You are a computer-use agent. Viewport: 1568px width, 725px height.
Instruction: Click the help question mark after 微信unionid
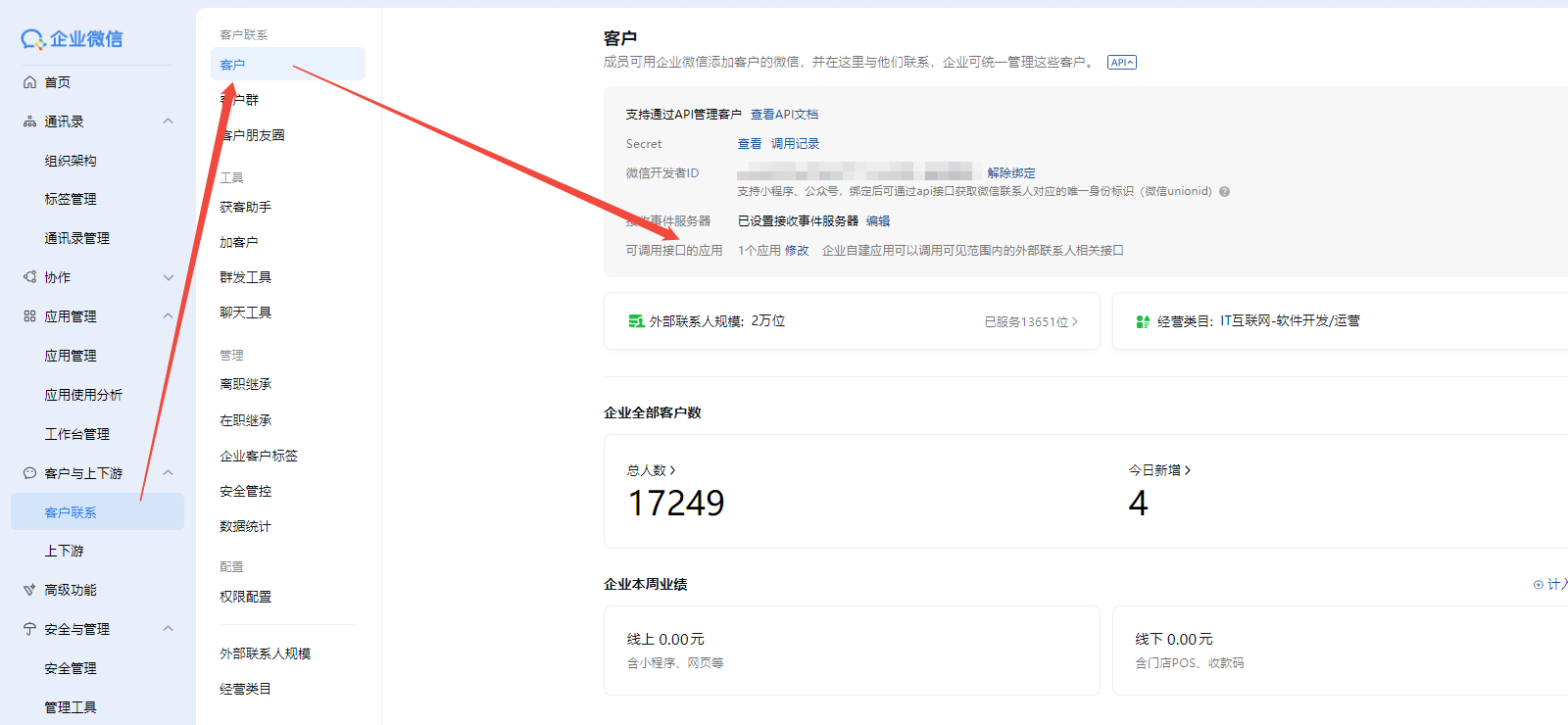[1224, 192]
